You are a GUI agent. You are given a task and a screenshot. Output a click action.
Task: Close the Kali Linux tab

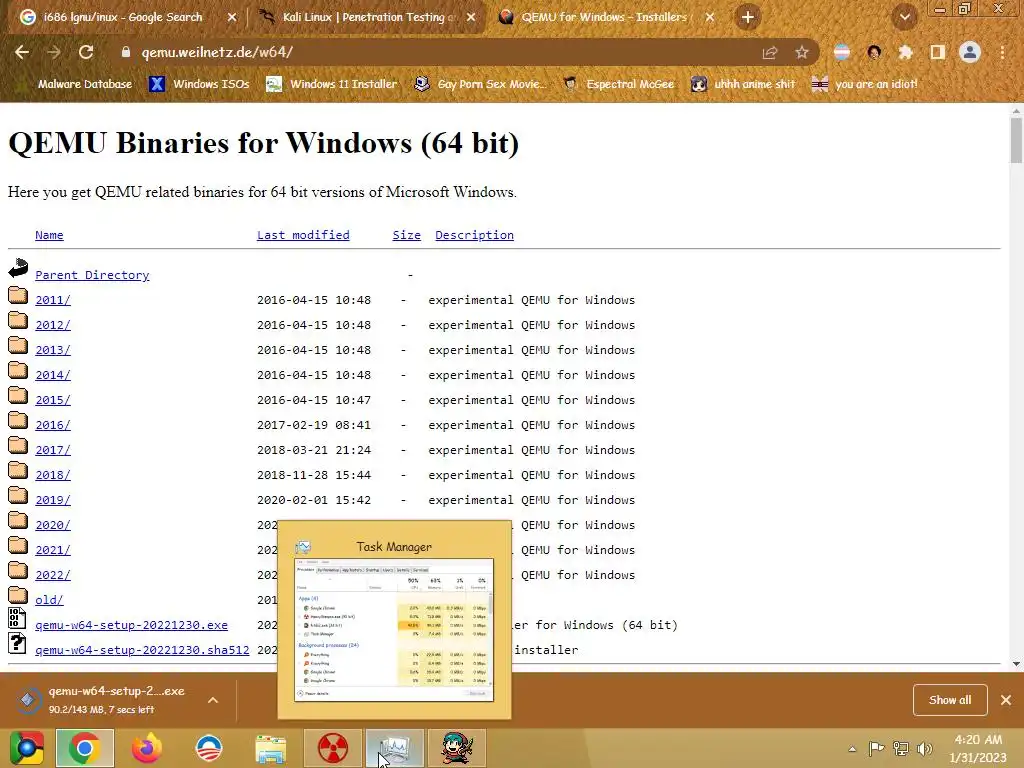(x=471, y=18)
